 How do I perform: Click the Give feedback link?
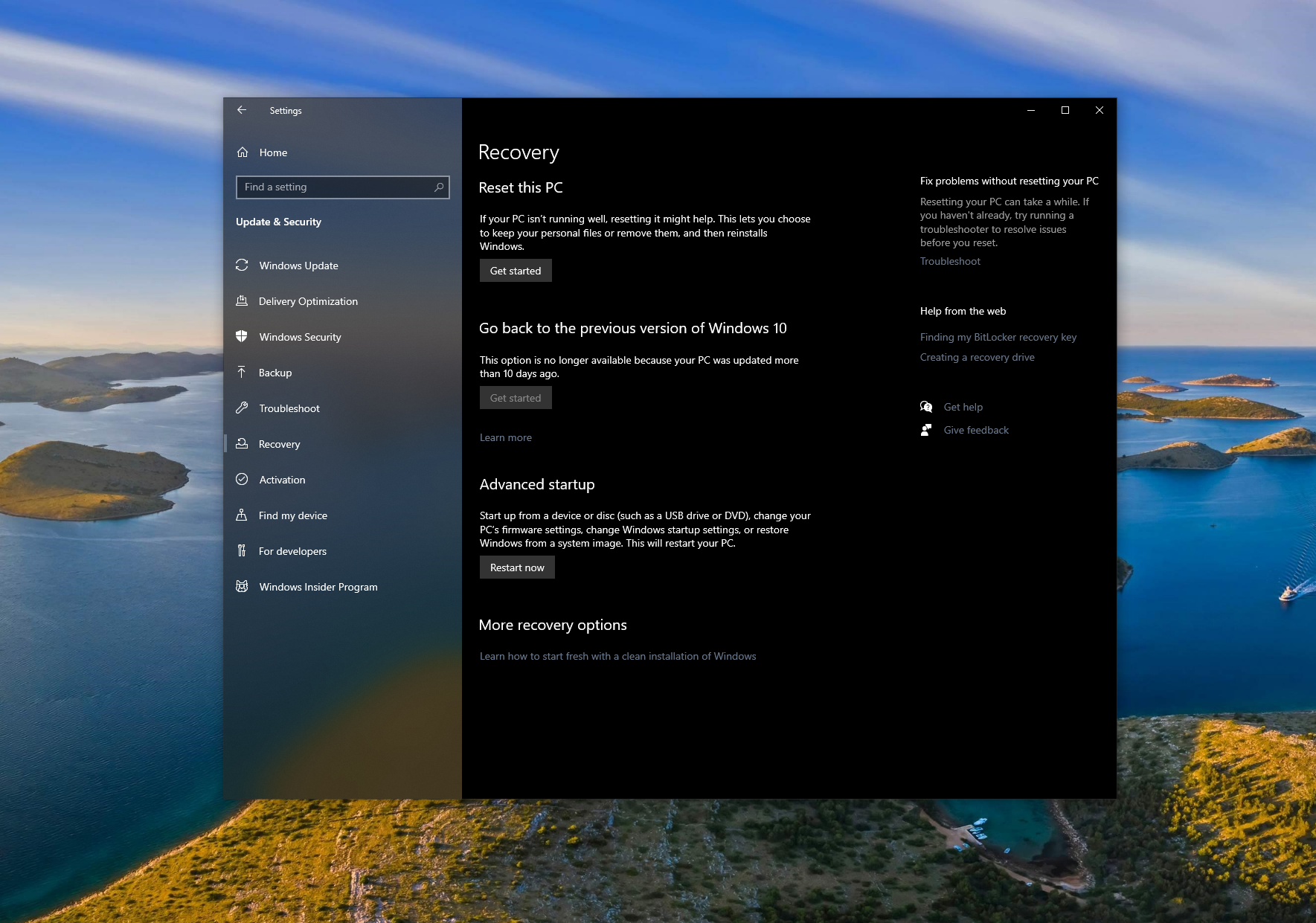pos(976,430)
